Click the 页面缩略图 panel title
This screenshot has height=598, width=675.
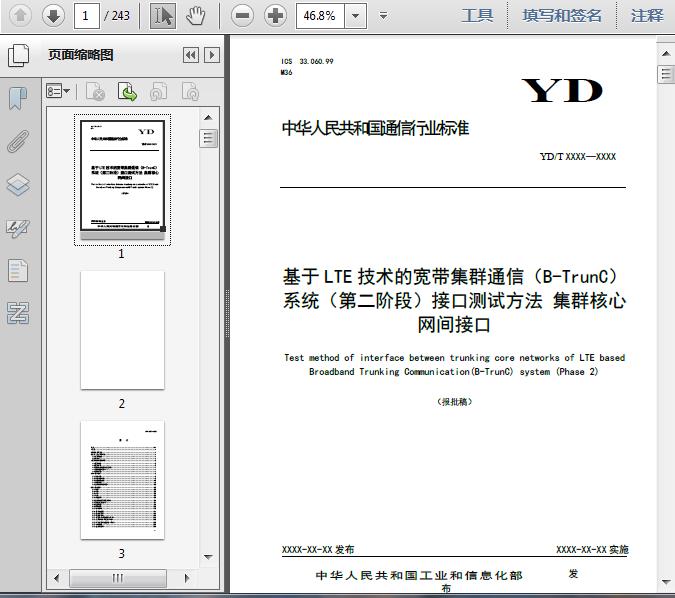81,55
